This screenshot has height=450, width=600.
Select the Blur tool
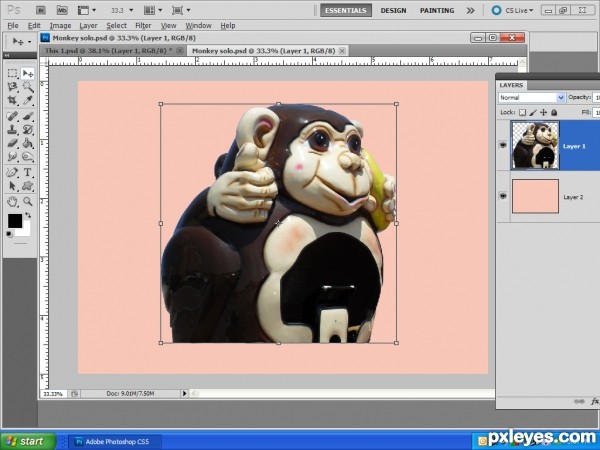coord(13,157)
